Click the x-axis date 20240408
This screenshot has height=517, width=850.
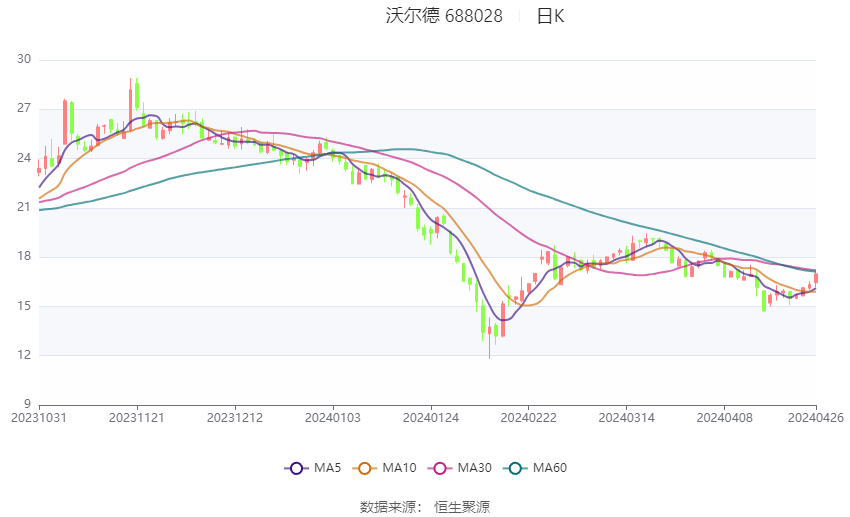pyautogui.click(x=725, y=418)
